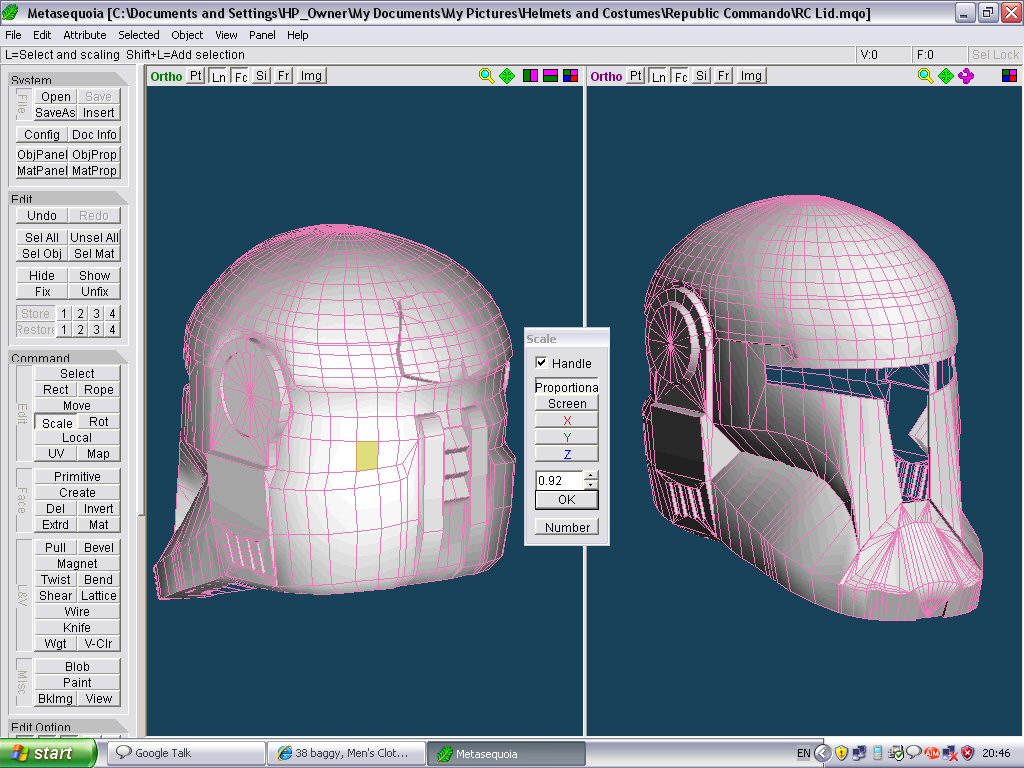
Task: Open the Ortho view dropdown in the left viewport
Action: [x=166, y=76]
